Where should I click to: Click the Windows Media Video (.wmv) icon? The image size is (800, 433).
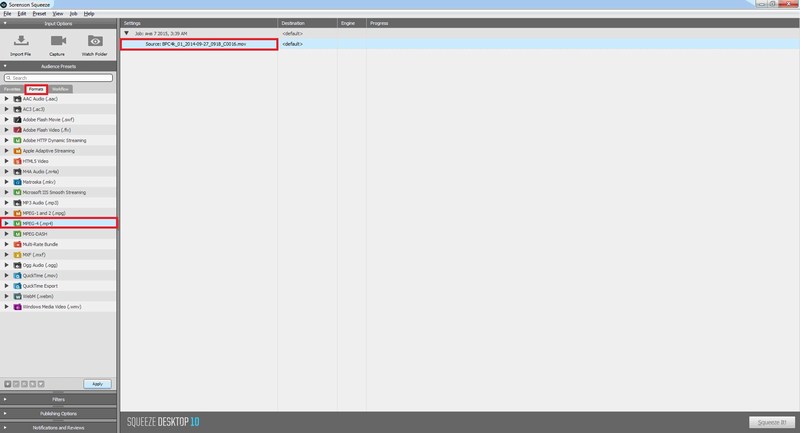(17, 307)
